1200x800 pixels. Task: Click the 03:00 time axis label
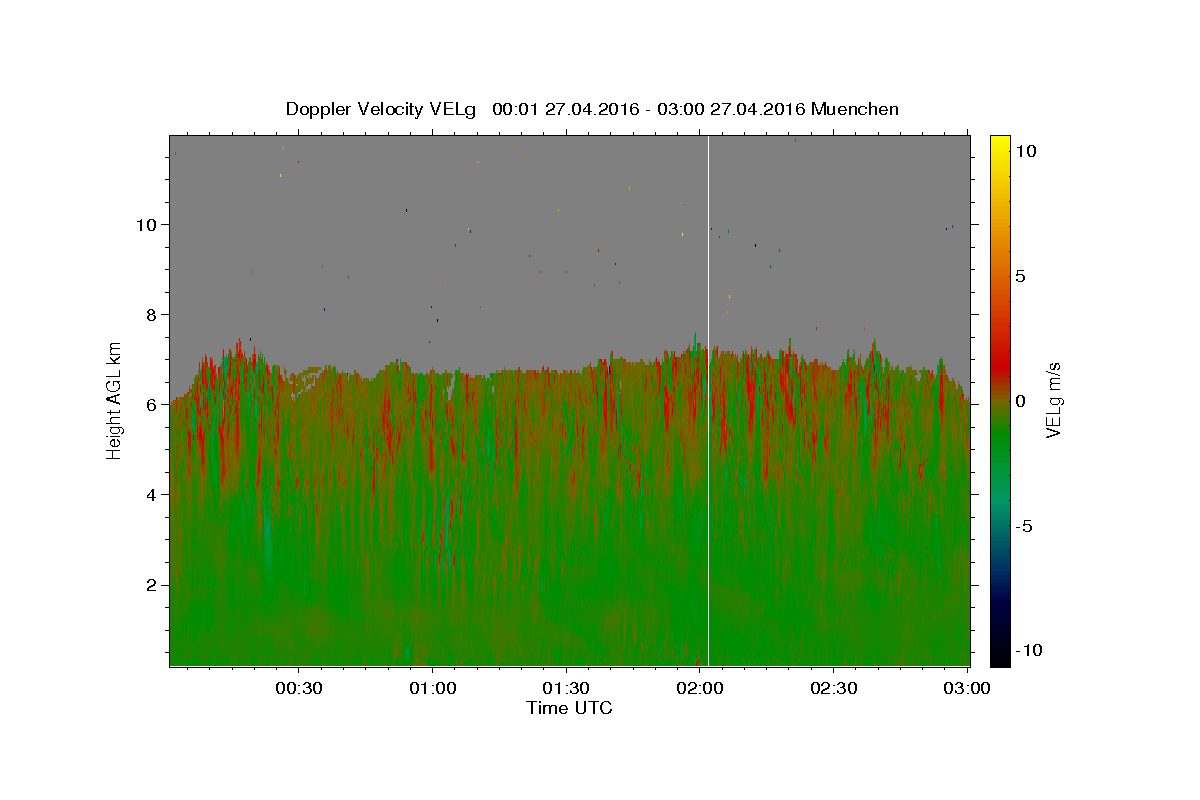pyautogui.click(x=968, y=688)
